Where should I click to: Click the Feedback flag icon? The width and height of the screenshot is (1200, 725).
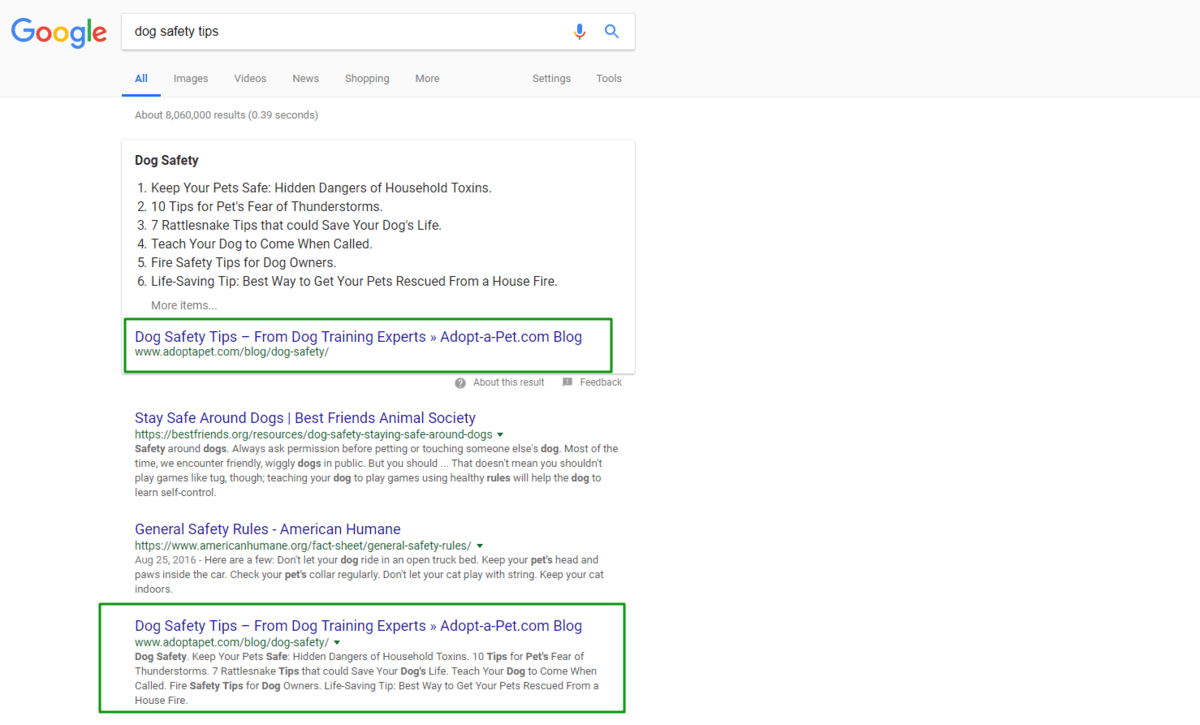568,383
